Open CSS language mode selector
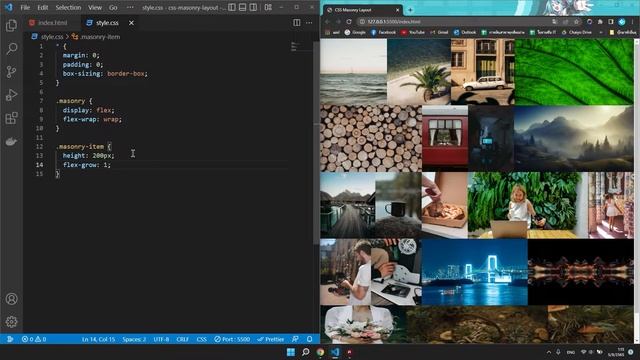Image resolution: width=640 pixels, height=360 pixels. point(202,339)
